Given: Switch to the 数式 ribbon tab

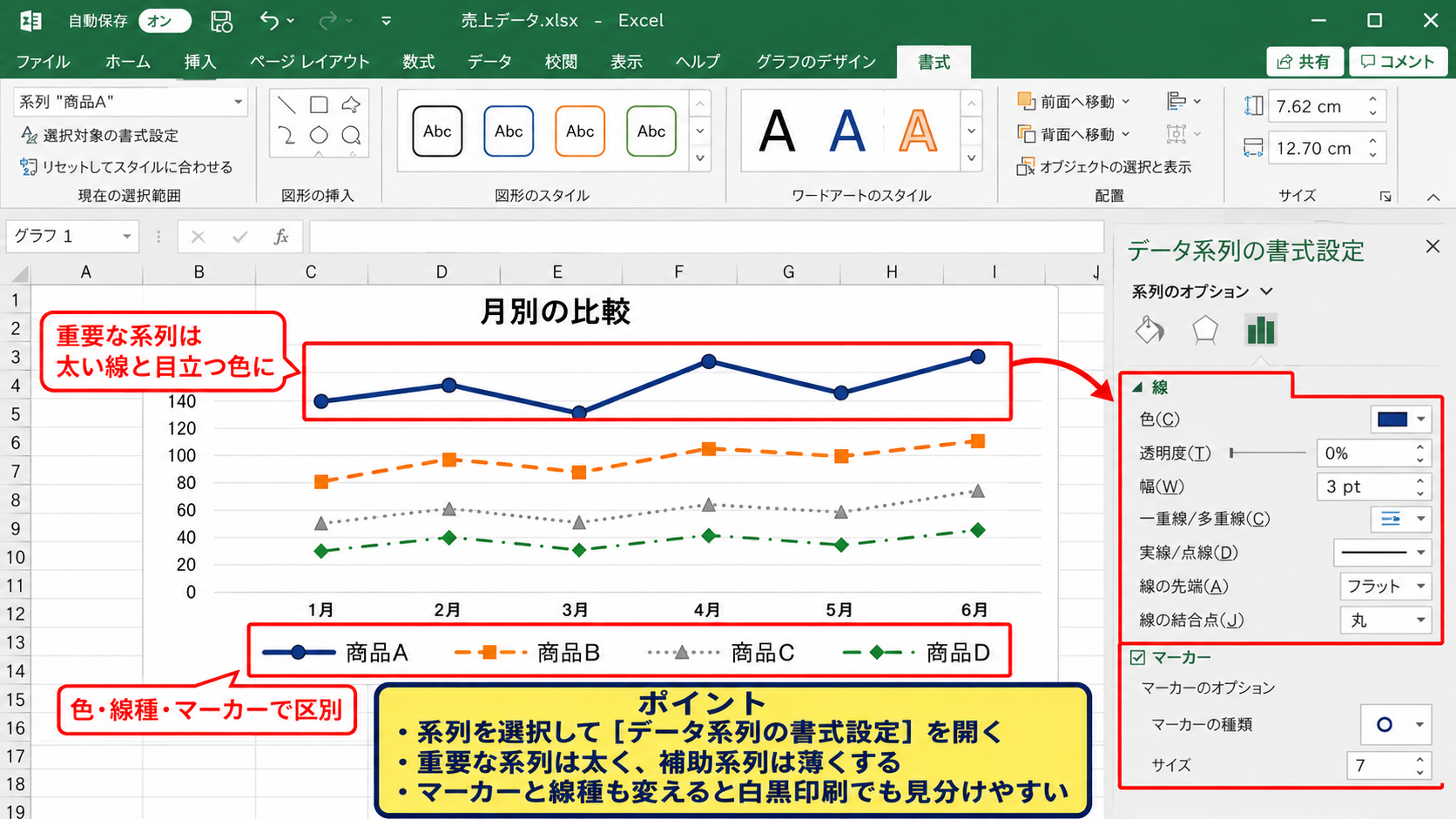Looking at the screenshot, I should click(419, 62).
